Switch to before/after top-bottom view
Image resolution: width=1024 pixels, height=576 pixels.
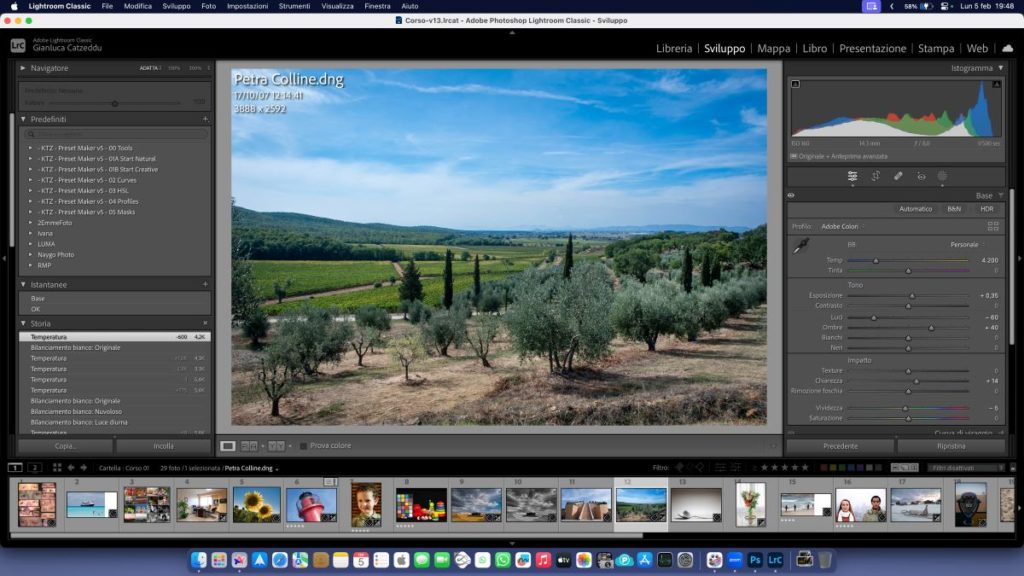(276, 446)
